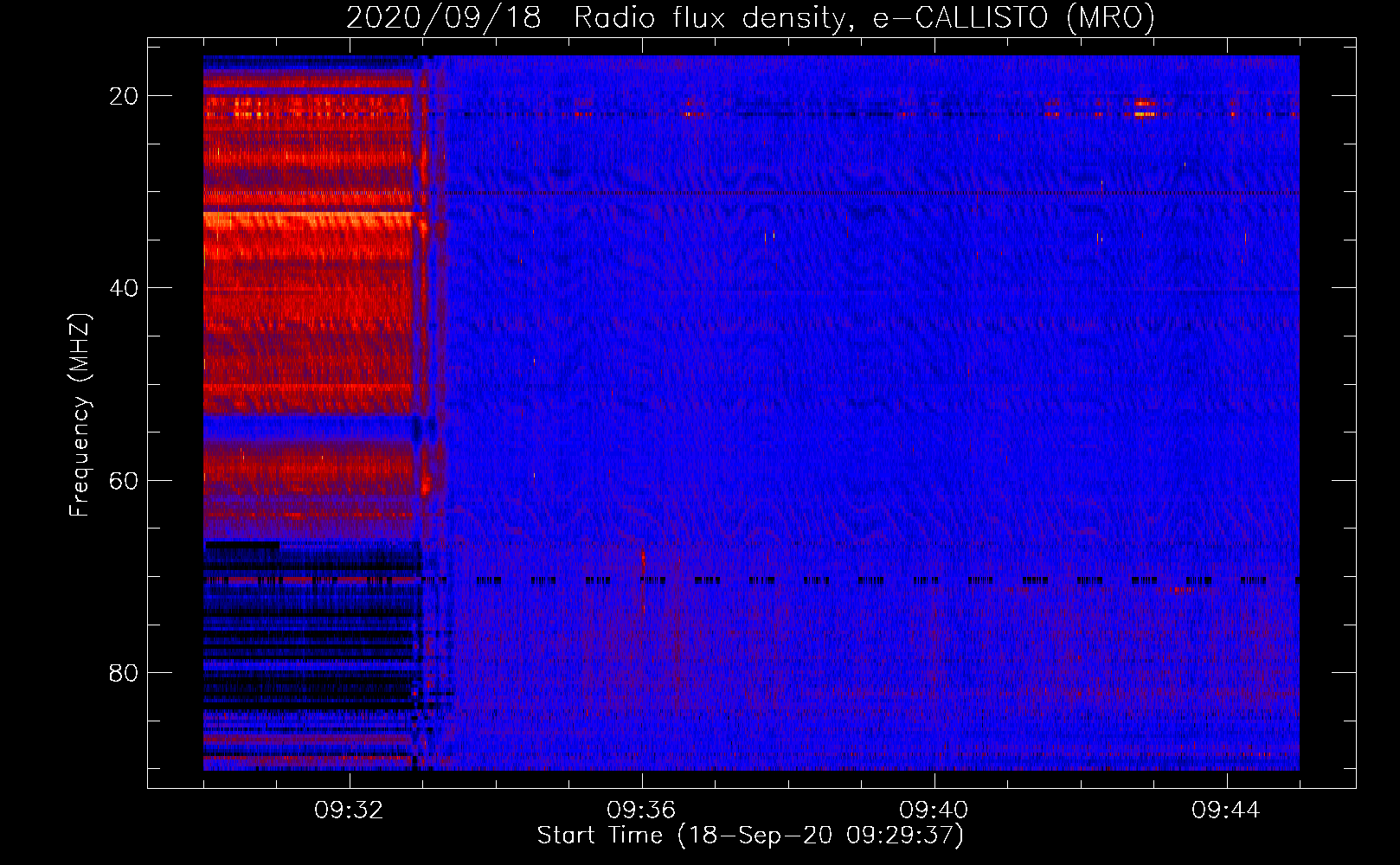
Task: Click the frequency tick label '40'
Action: coord(124,288)
